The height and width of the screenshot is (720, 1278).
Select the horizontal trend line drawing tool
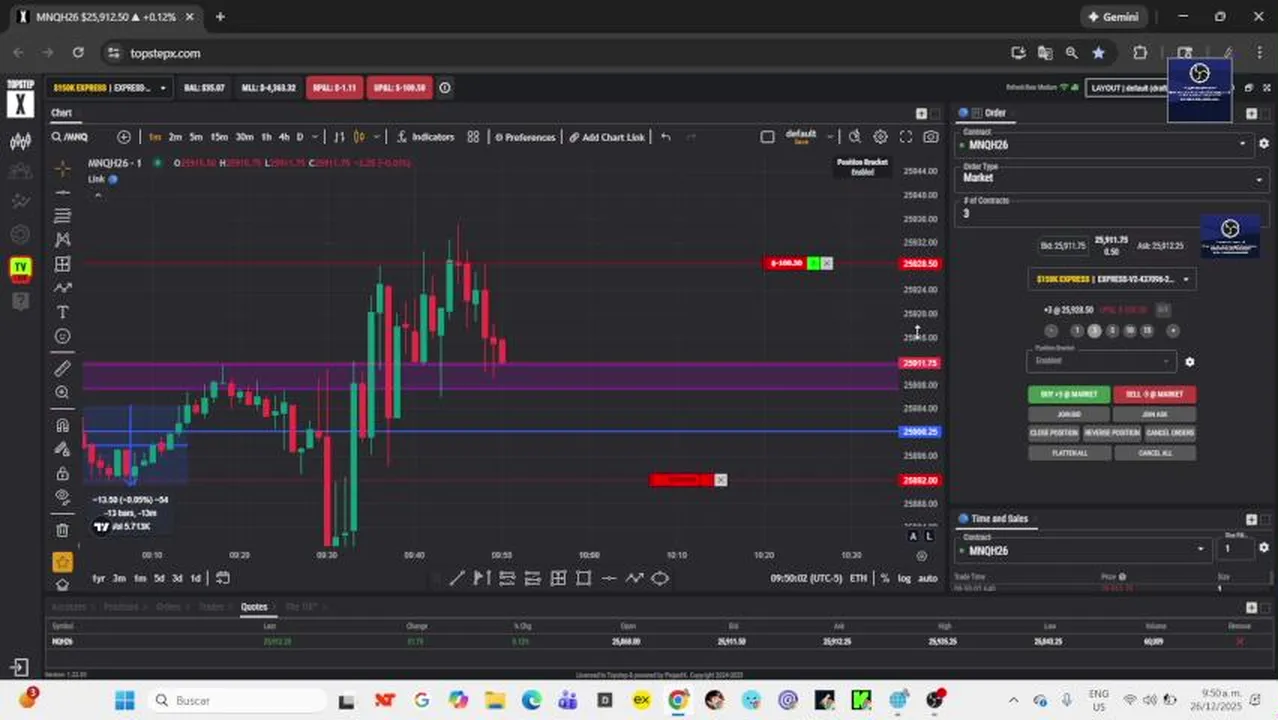[62, 192]
